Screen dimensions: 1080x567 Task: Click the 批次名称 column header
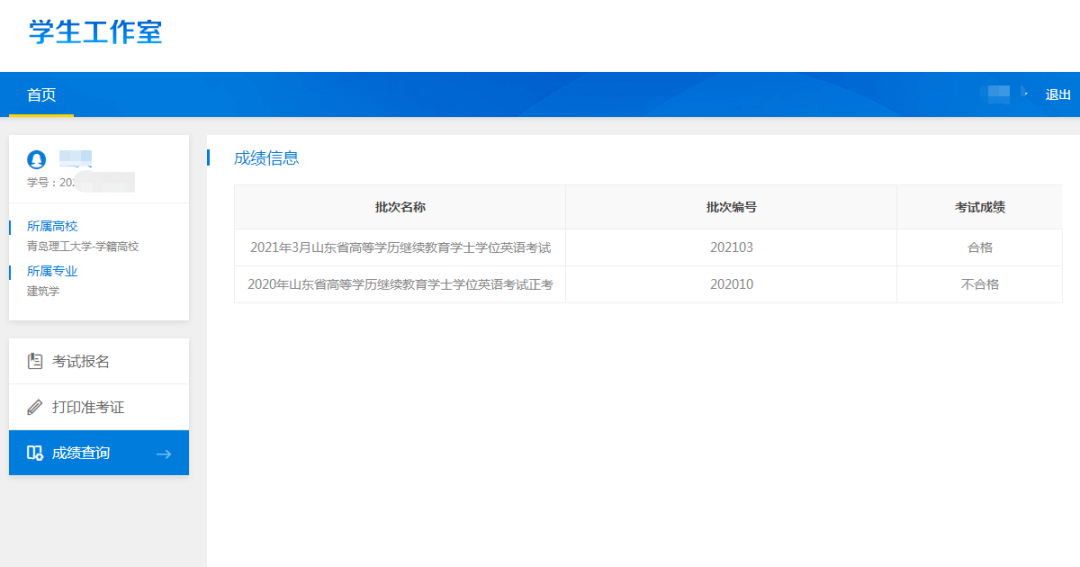click(x=400, y=207)
